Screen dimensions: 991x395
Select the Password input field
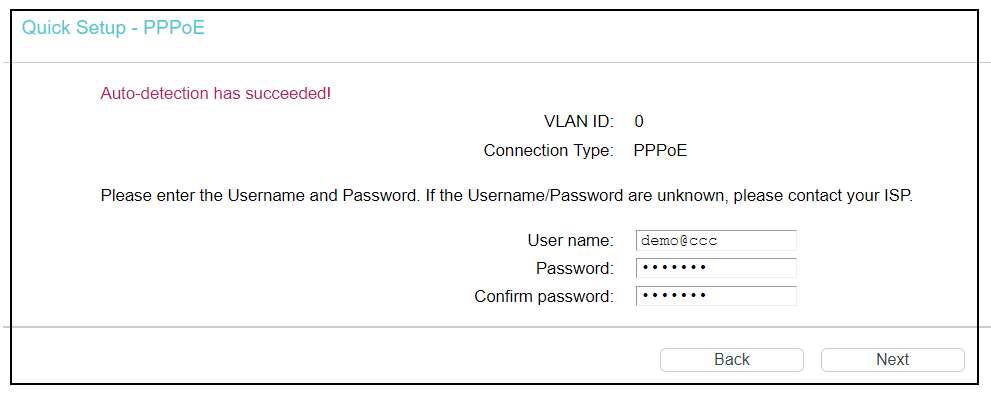pyautogui.click(x=716, y=268)
